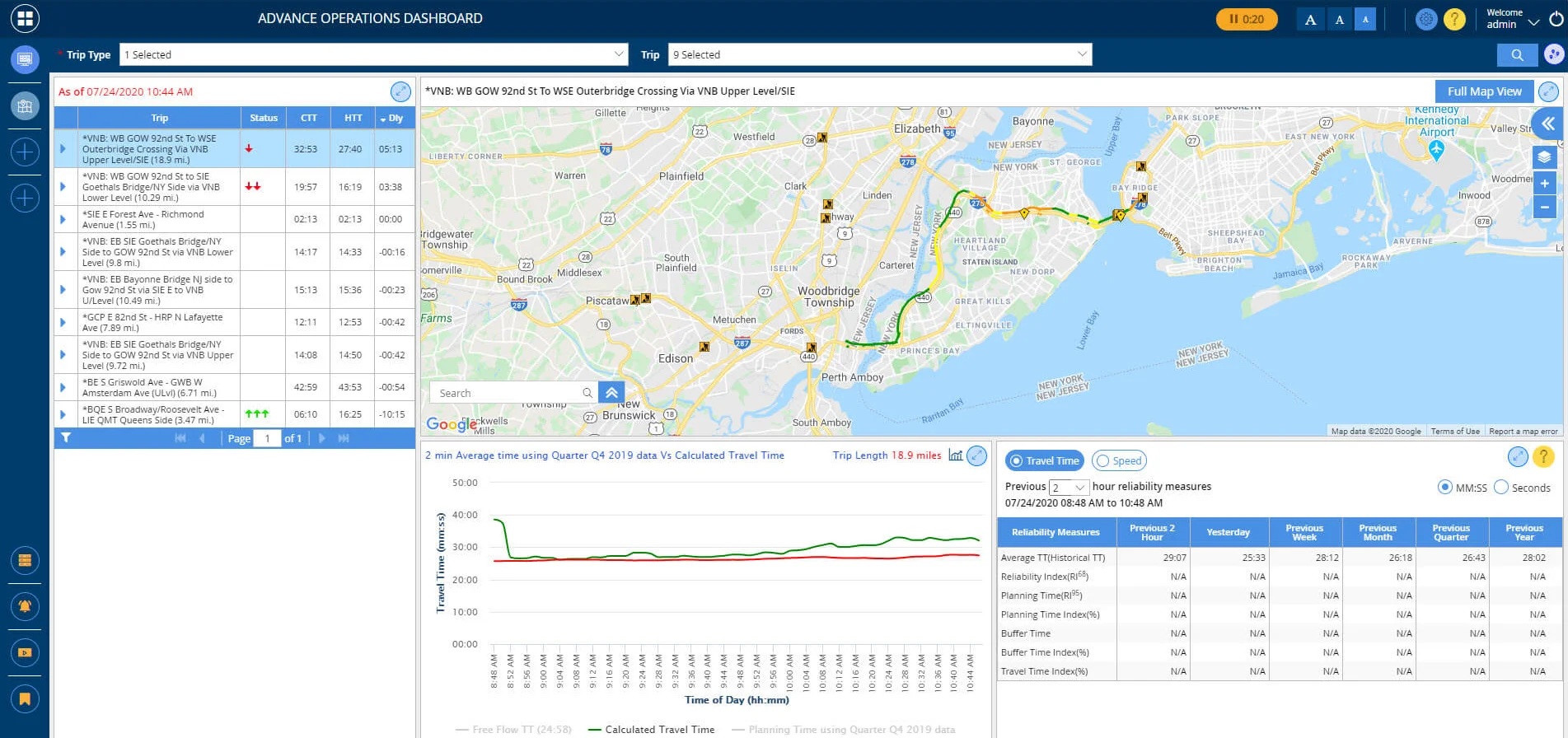Expand the SIE E Forest Ave trip row
Screen dimensions: 1568x738
click(x=63, y=219)
